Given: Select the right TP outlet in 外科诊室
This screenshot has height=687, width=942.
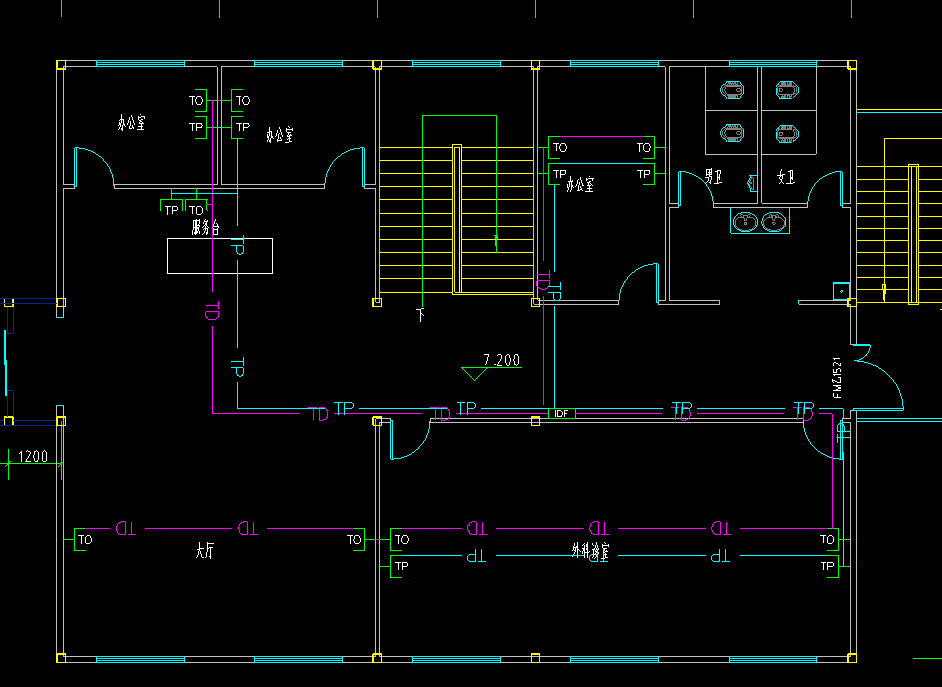Looking at the screenshot, I should (831, 566).
